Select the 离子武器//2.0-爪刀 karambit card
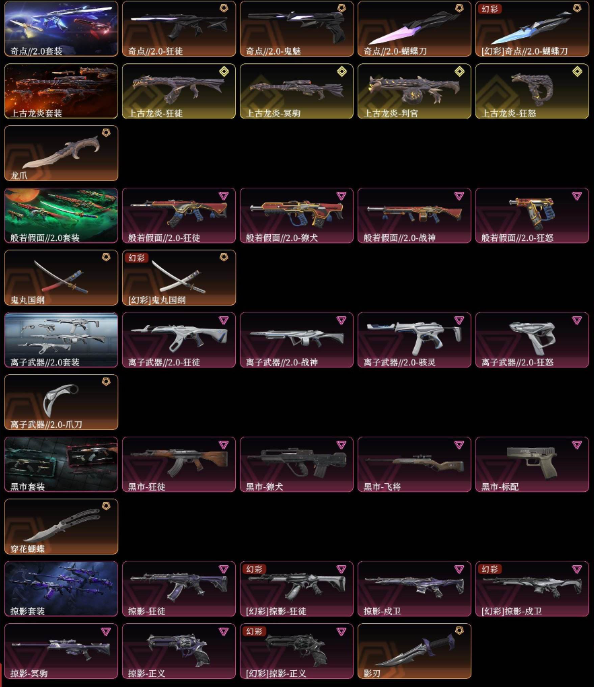The image size is (594, 687). 61,402
